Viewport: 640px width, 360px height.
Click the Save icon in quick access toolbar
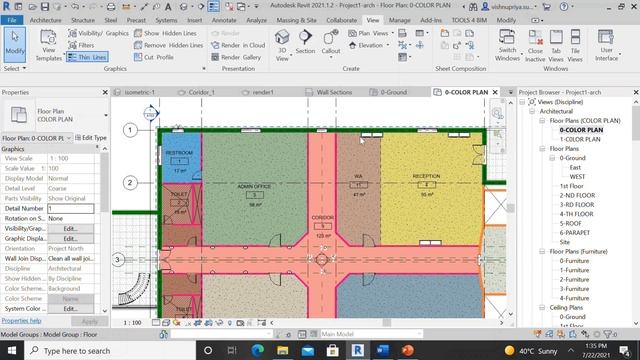pyautogui.click(x=45, y=7)
